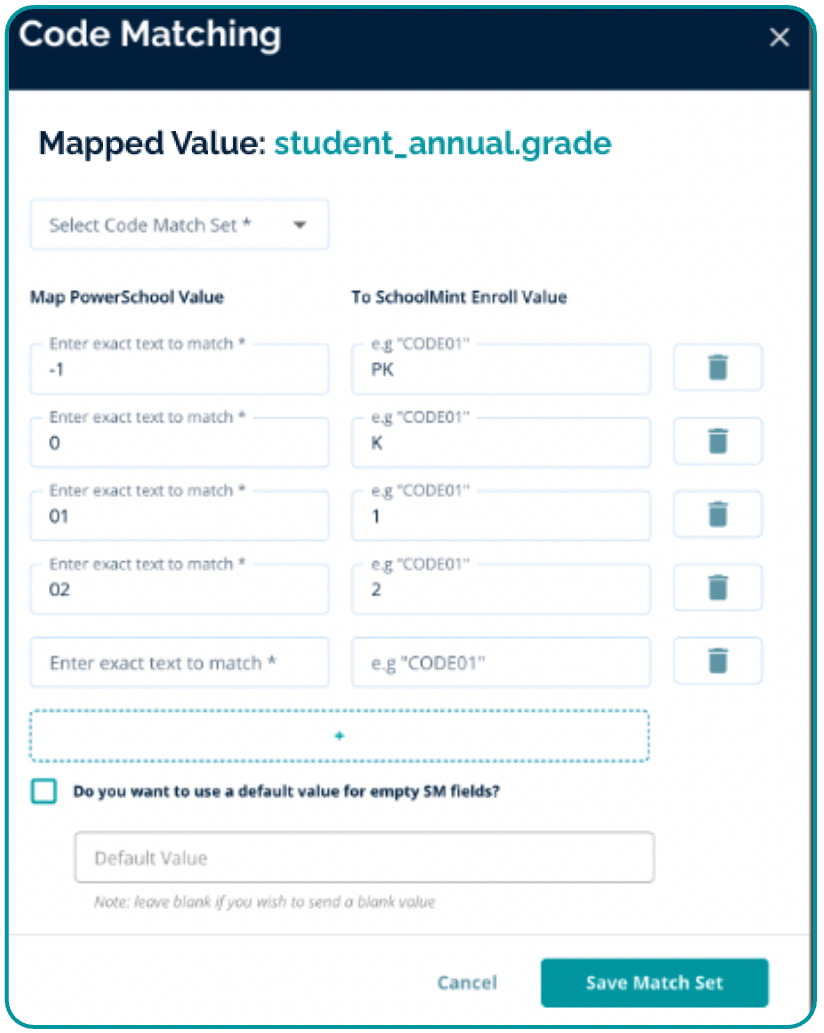
Task: Delete the 0 to K mapping row
Action: [x=717, y=441]
